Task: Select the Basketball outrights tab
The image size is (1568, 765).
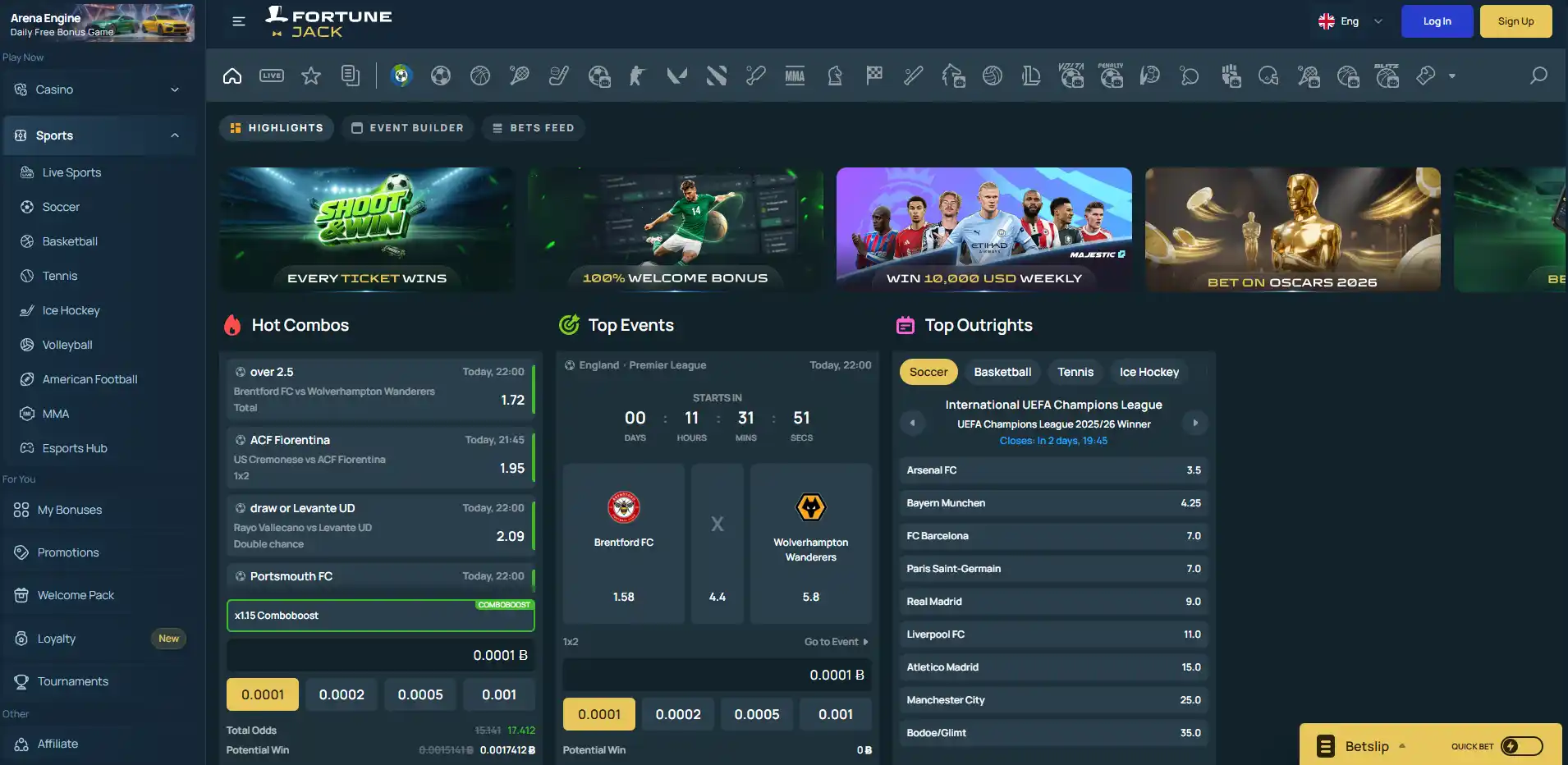Action: 1002,372
